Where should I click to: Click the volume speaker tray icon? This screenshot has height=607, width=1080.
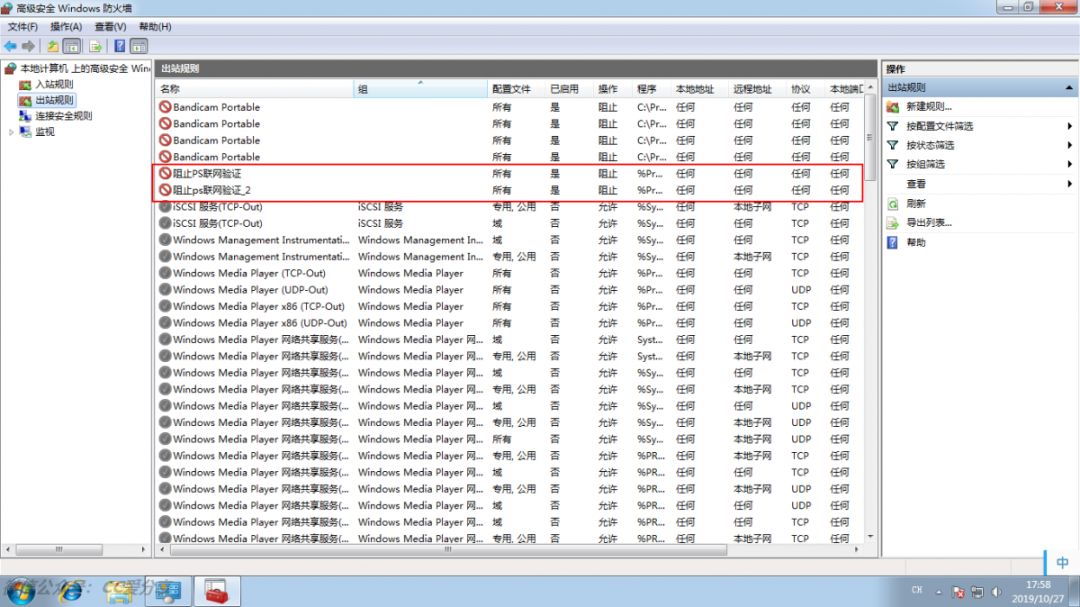(996, 591)
